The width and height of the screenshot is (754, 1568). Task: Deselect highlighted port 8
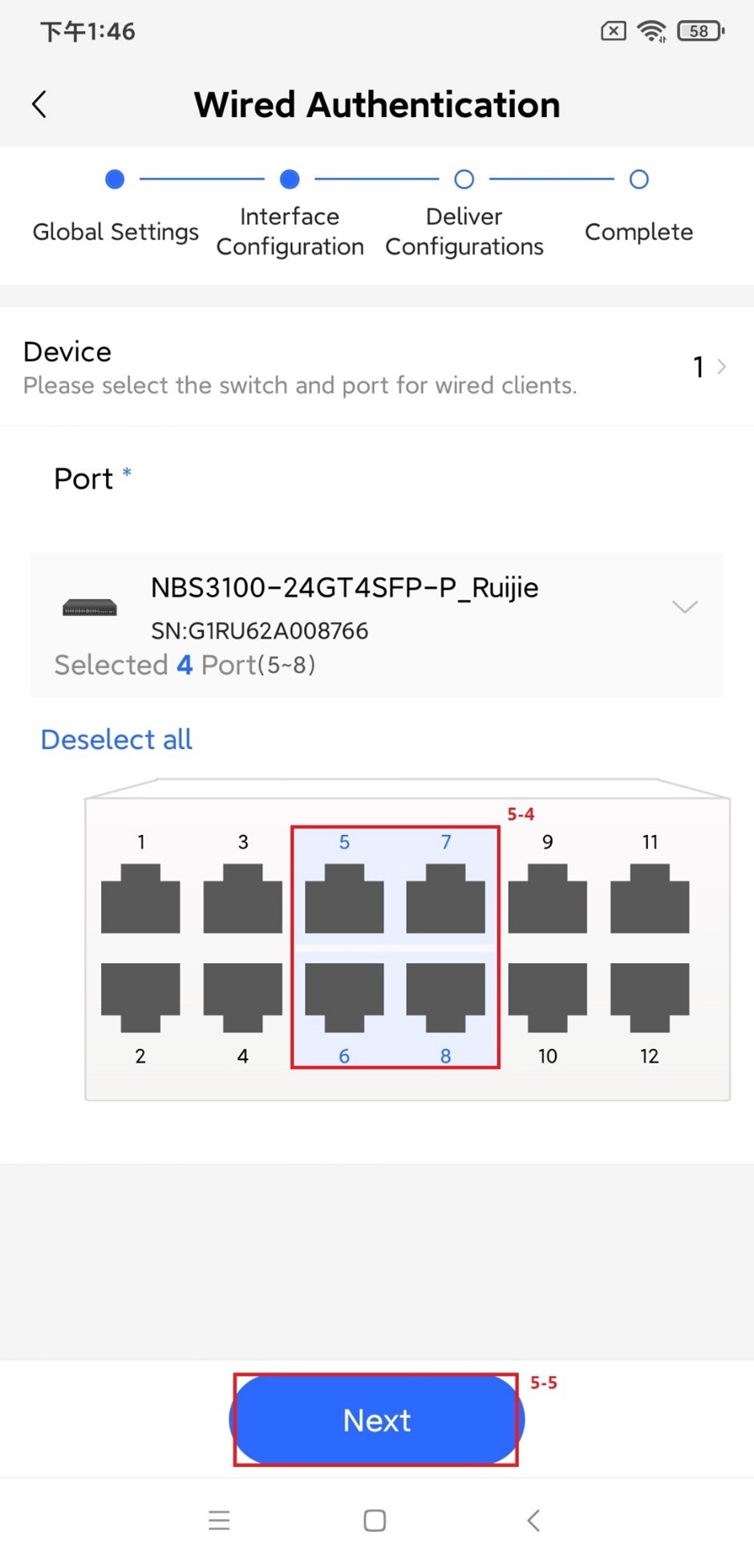445,997
